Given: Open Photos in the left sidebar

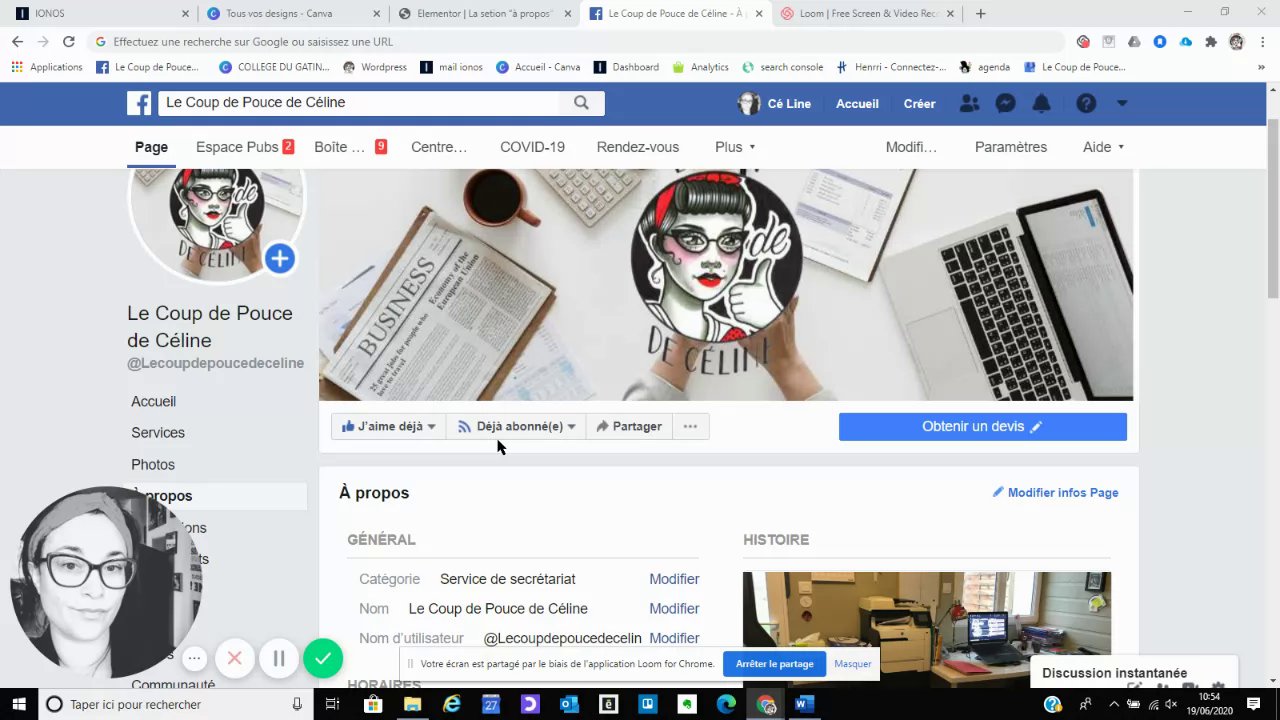Looking at the screenshot, I should click(x=153, y=465).
